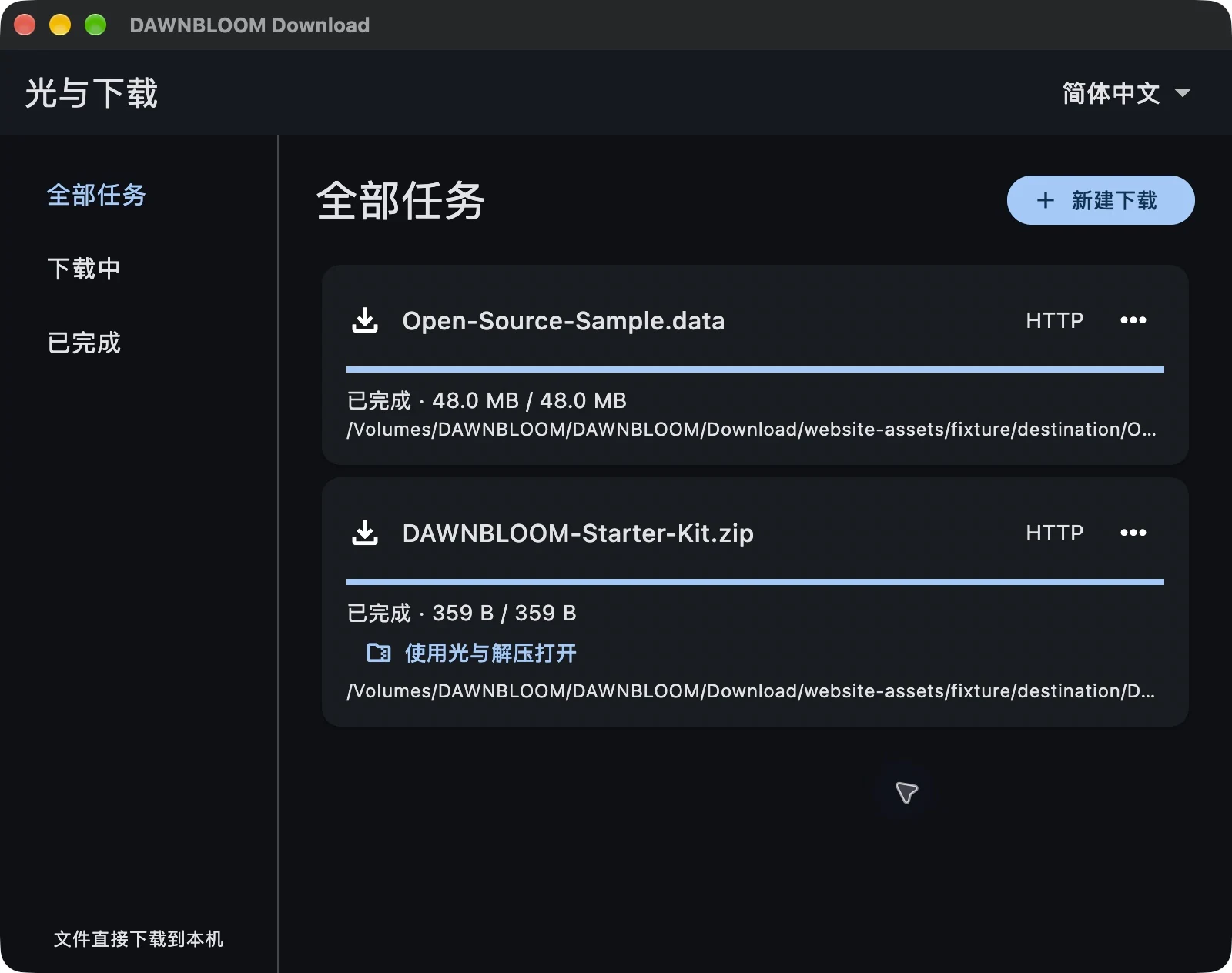Click status text 48.0 MB / 48.0 MB

pyautogui.click(x=529, y=400)
